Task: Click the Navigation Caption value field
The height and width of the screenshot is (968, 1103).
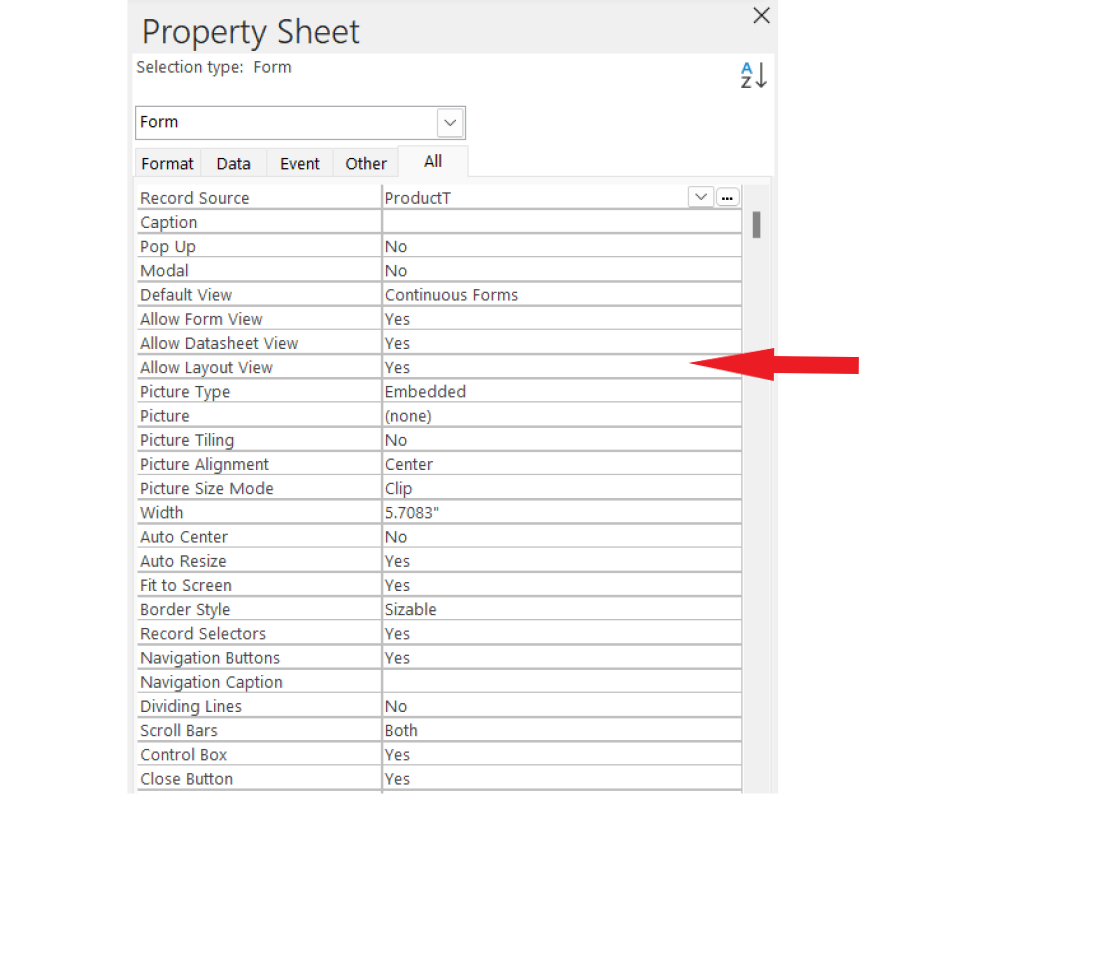Action: click(560, 682)
